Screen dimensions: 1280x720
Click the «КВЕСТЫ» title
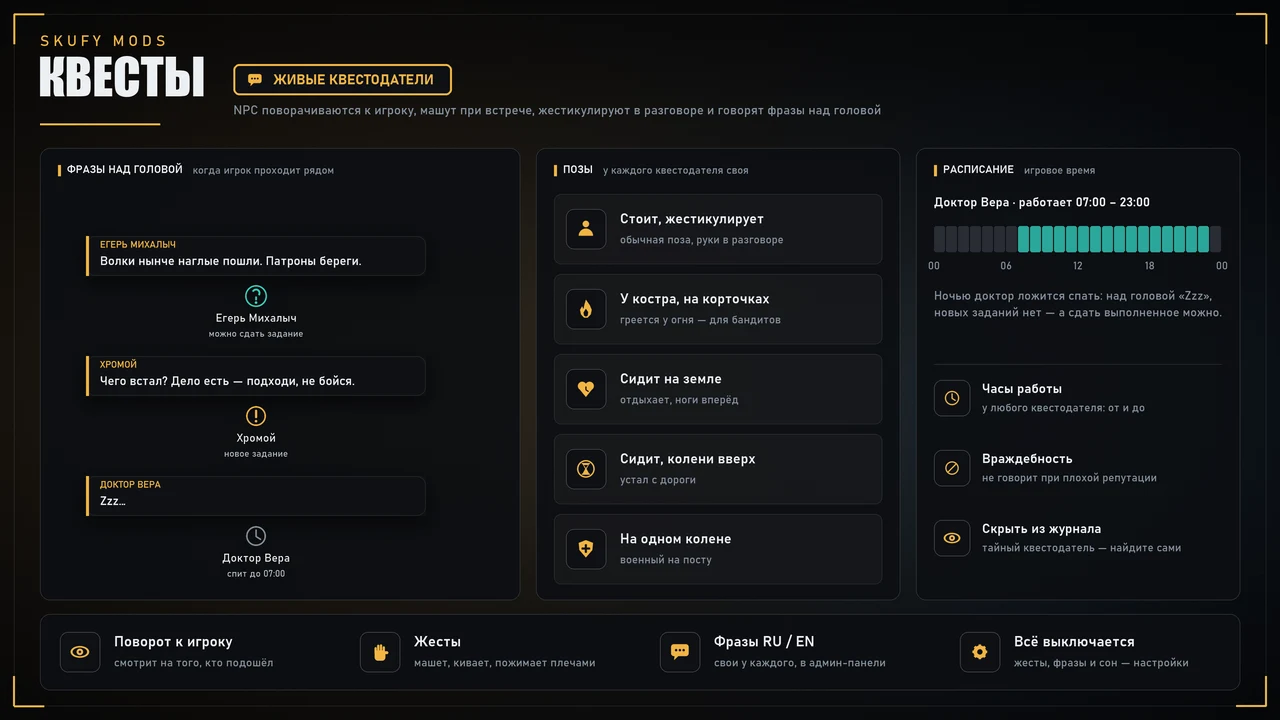pos(122,78)
